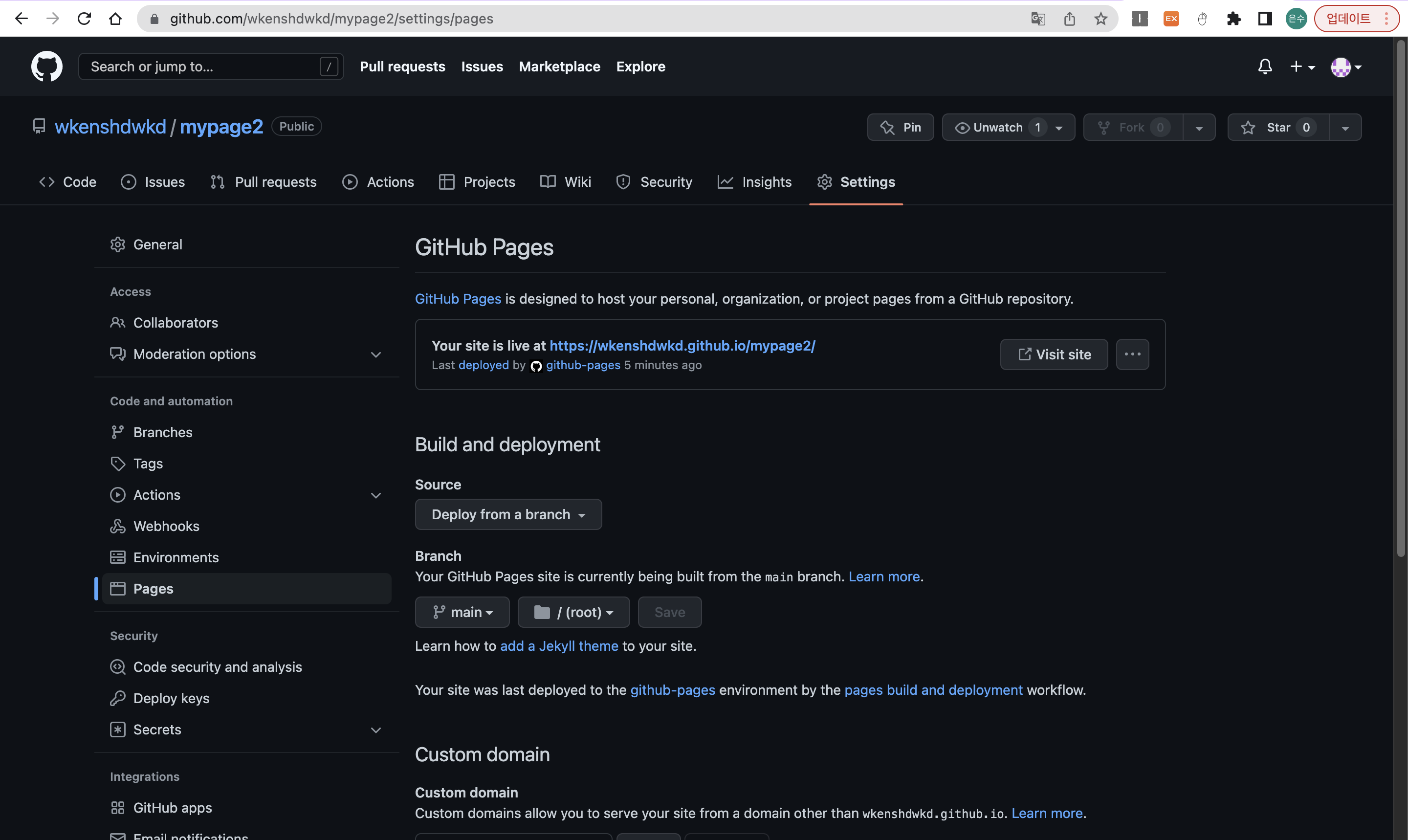Switch to the repository Issues tab
The width and height of the screenshot is (1408, 840).
click(x=152, y=182)
